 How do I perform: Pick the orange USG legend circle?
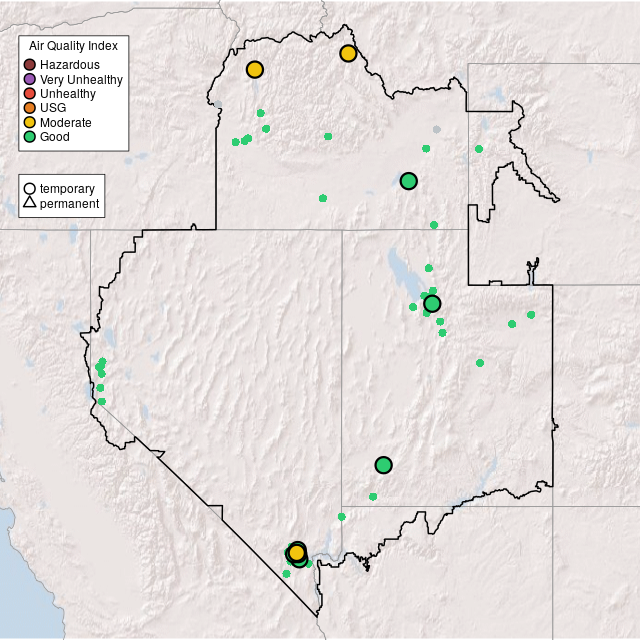(30, 108)
